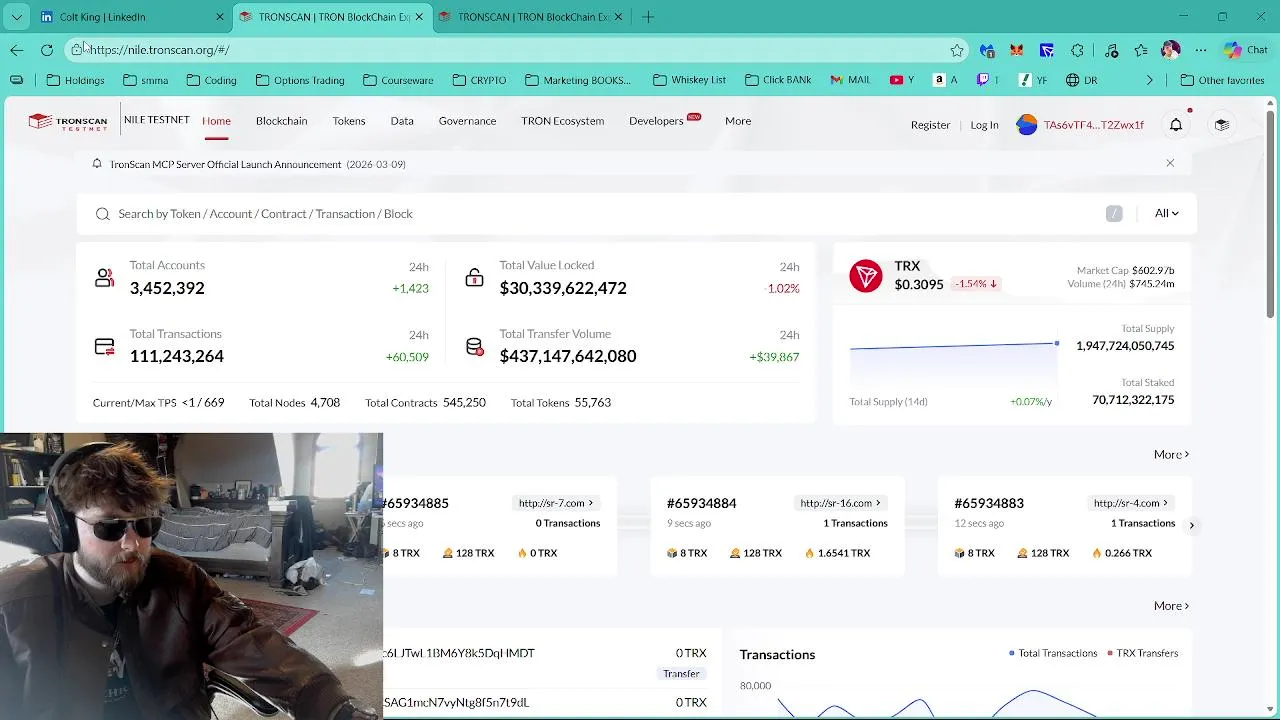
Task: Click the Total Accounts people icon
Action: (104, 278)
